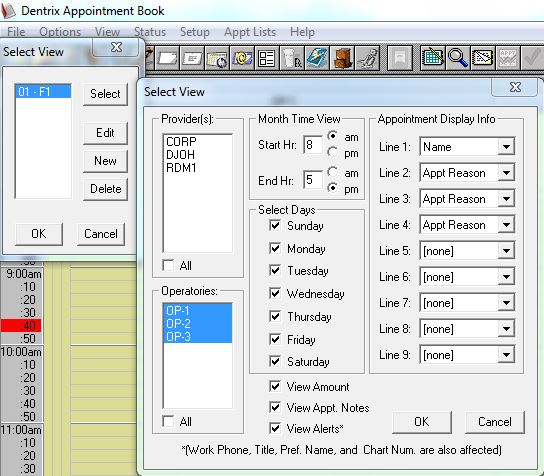Click the addressed letter toolbar icon
Screen dimensions: 544x476
[x=193, y=58]
